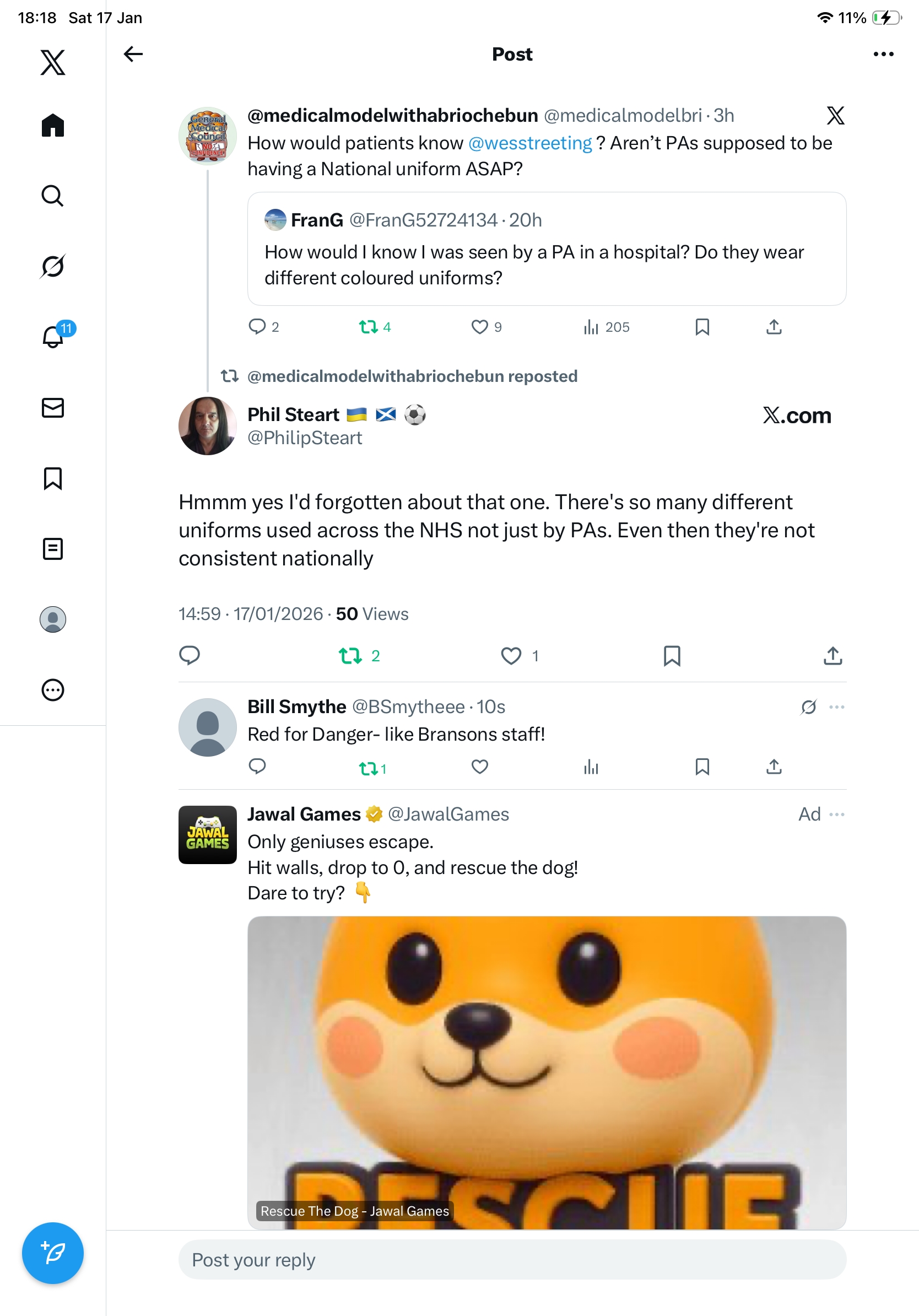Open the @wesstreeting mention link

[530, 143]
